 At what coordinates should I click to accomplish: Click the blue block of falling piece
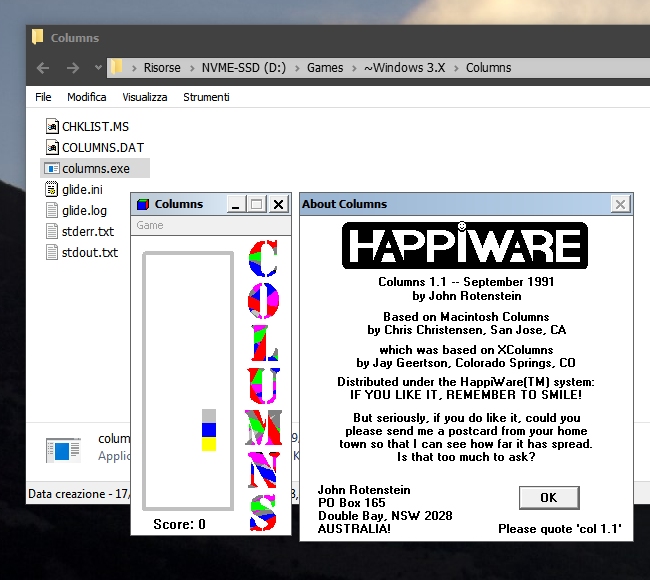point(209,430)
